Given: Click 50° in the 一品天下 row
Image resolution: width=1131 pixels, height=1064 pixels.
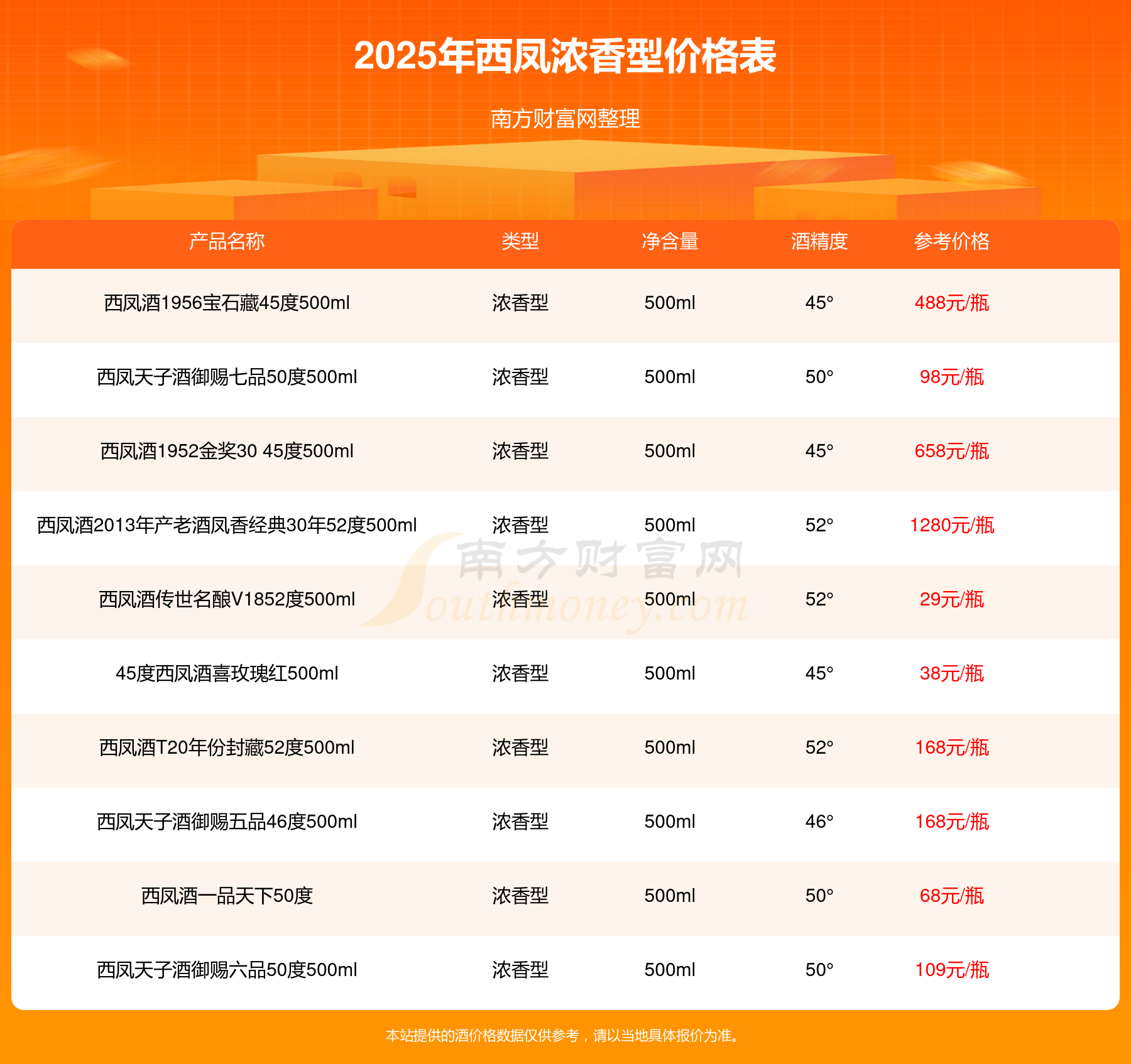Looking at the screenshot, I should click(819, 896).
